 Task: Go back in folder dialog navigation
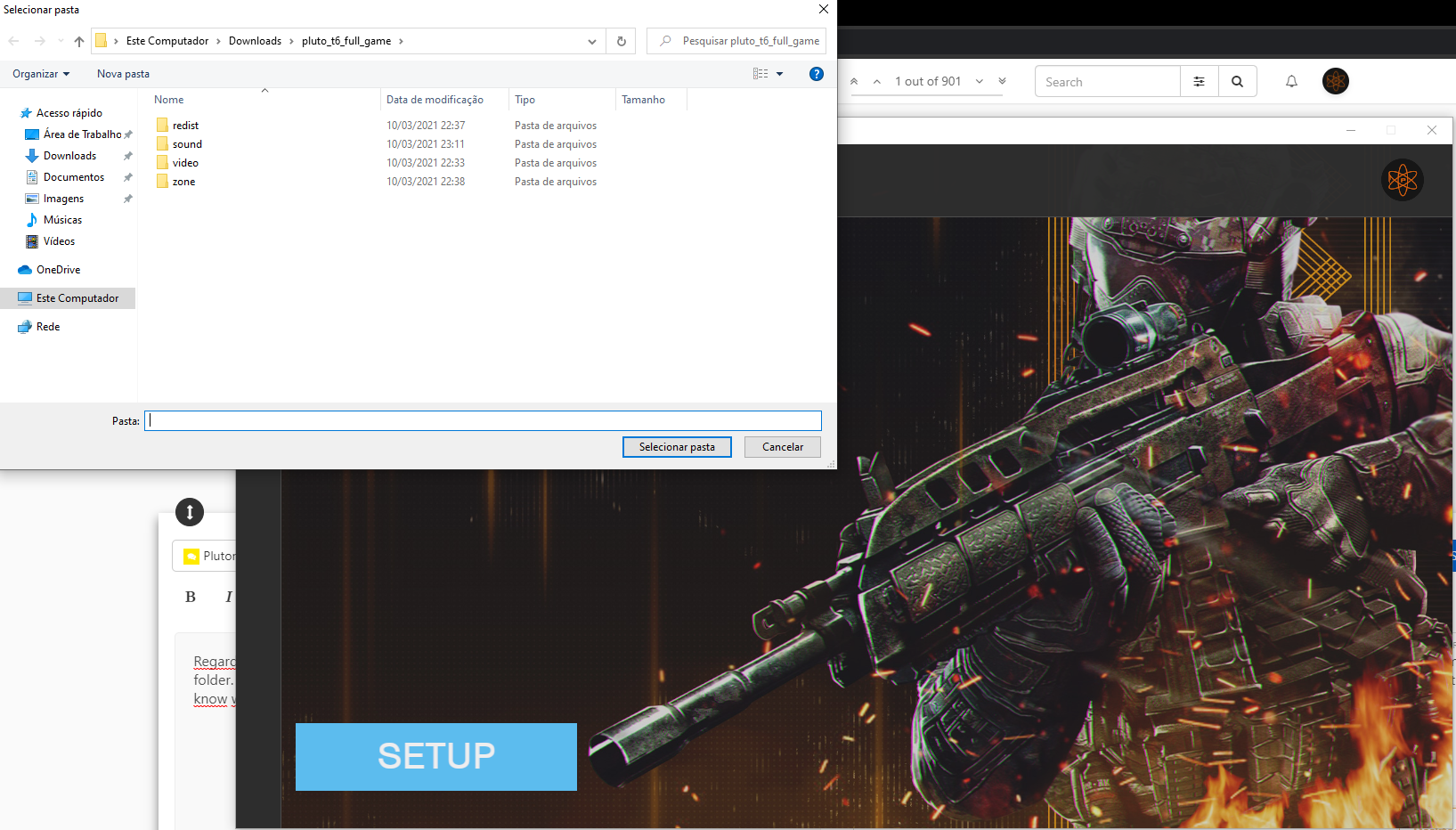[14, 41]
